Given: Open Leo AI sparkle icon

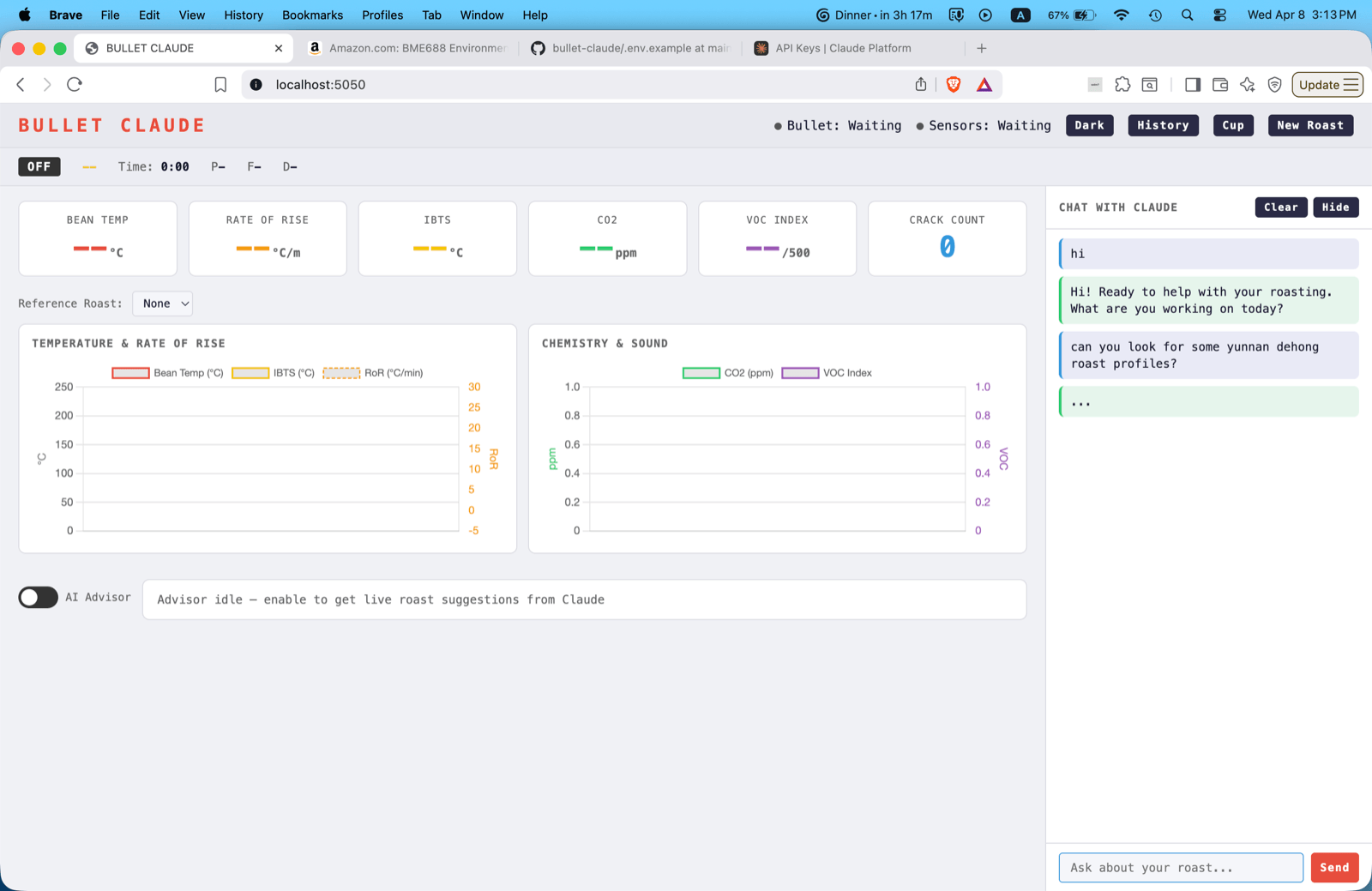Looking at the screenshot, I should 1248,84.
